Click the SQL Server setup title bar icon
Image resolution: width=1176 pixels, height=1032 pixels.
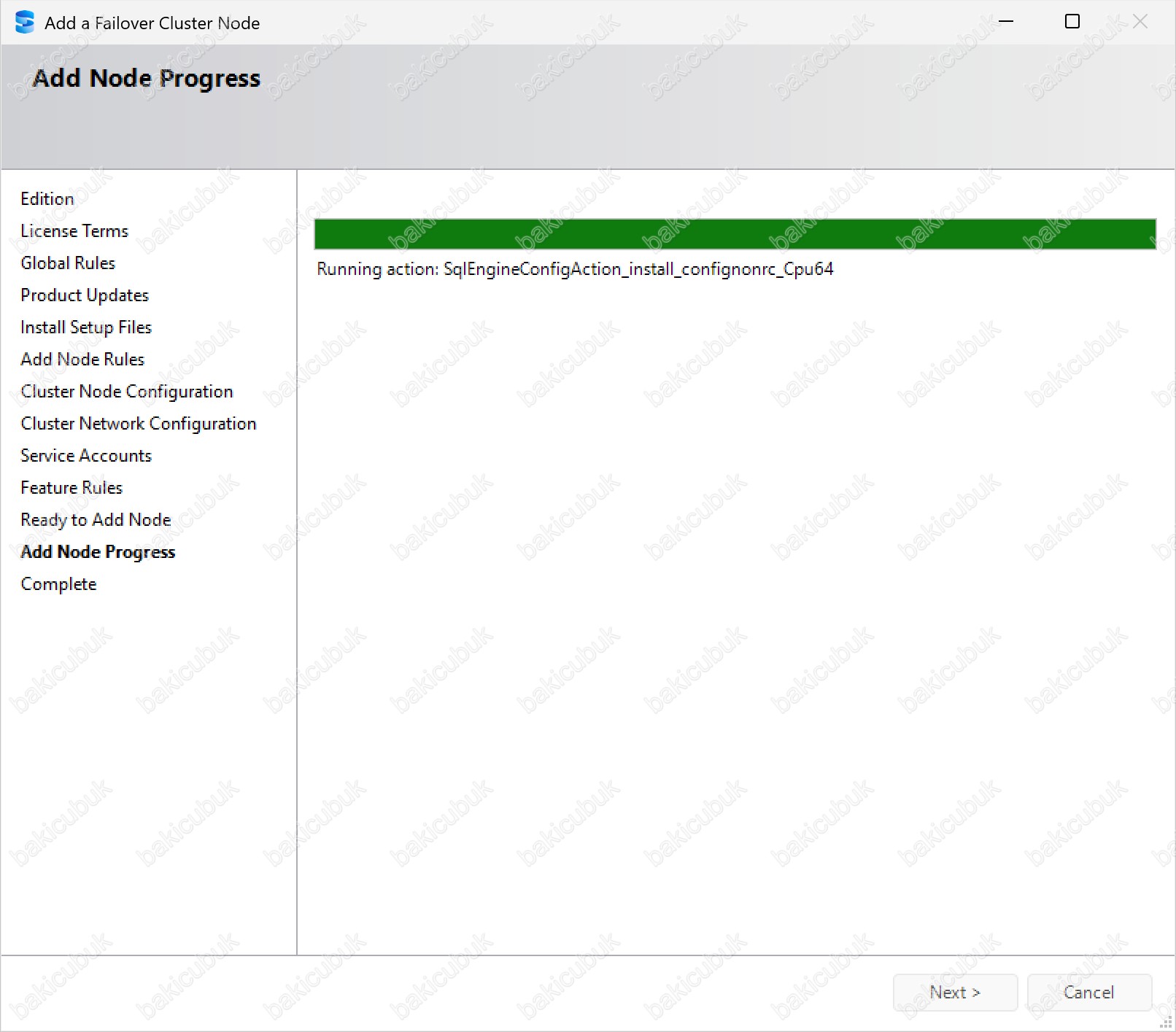coord(25,23)
